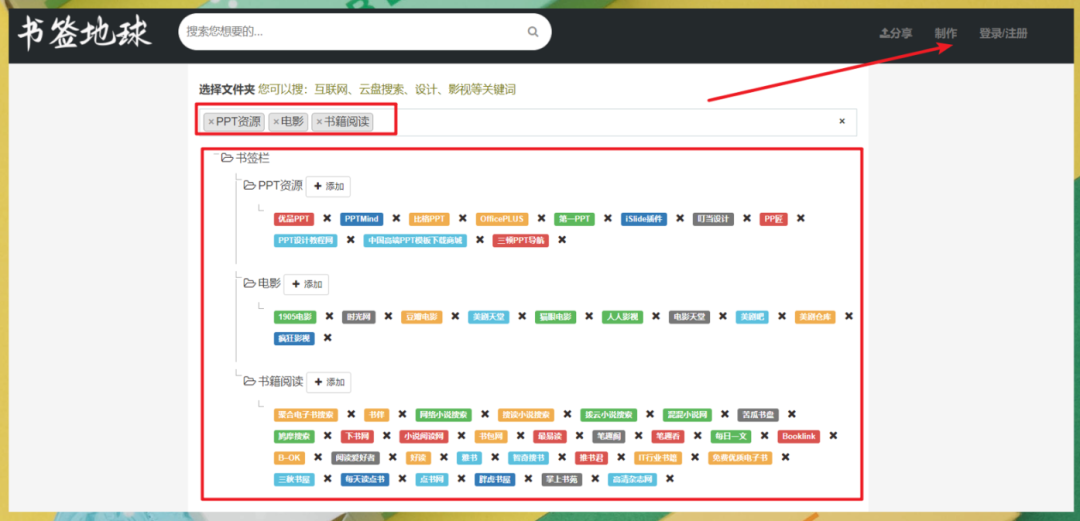
Task: Remove the 猫眼电影 bookmark using its X
Action: [x=589, y=316]
